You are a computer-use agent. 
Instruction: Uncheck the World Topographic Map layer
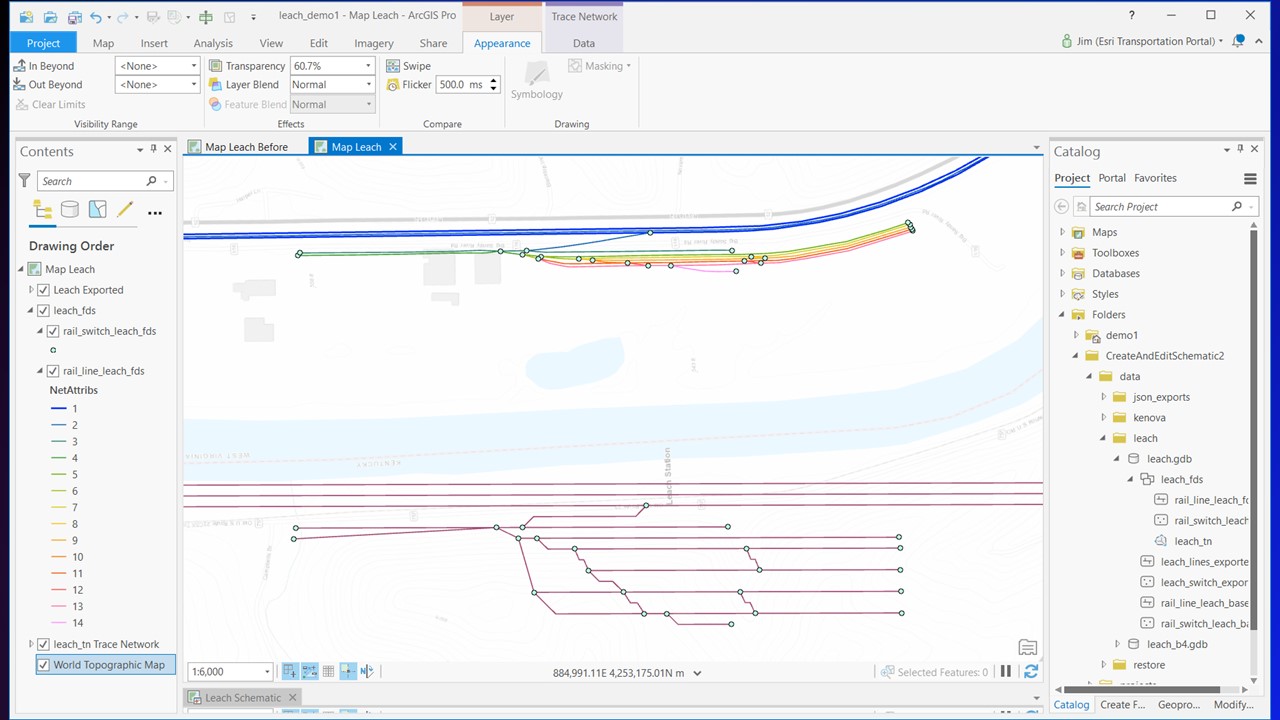point(43,664)
